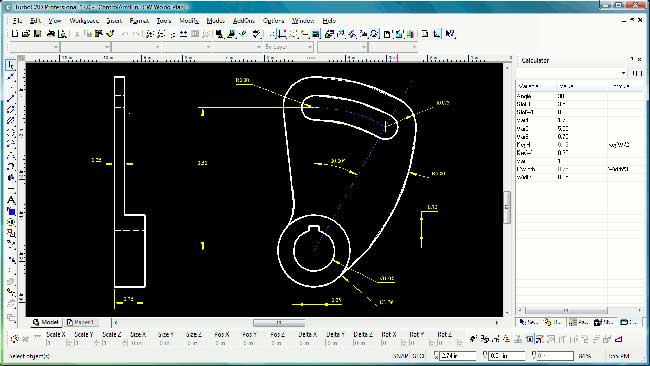Open the Modify menu
The width and height of the screenshot is (650, 366).
189,20
